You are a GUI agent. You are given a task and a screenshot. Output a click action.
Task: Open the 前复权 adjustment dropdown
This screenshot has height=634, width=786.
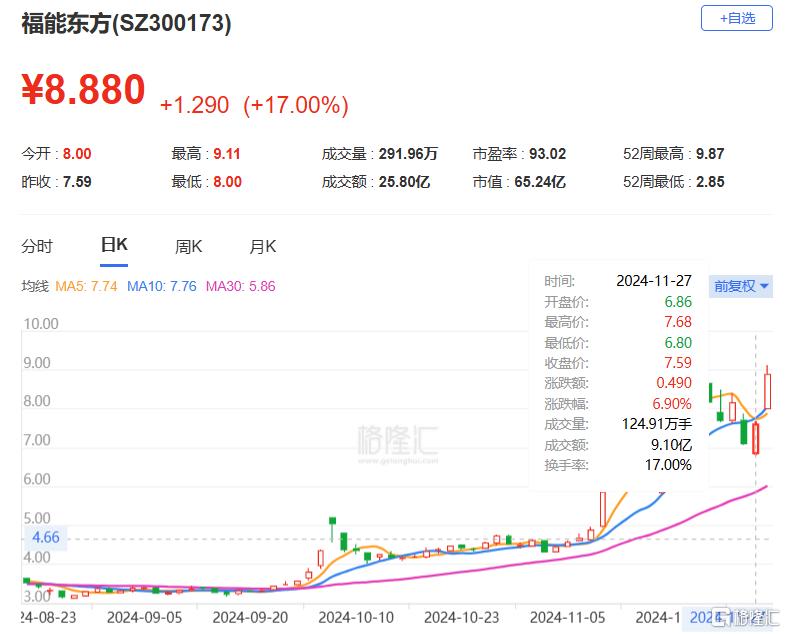[x=741, y=286]
